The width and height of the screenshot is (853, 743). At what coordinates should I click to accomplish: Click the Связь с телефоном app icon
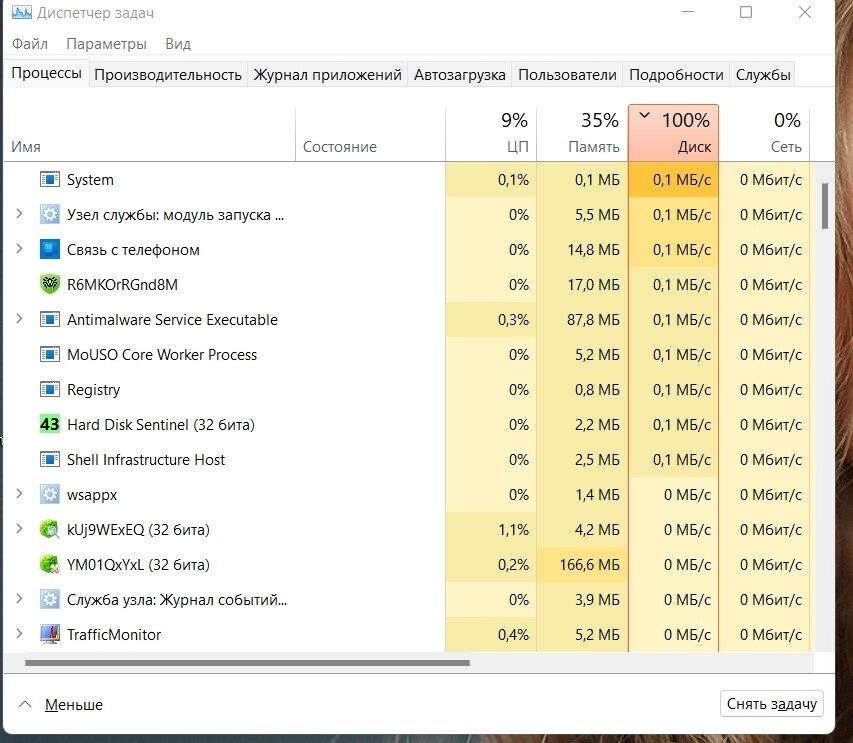tap(50, 250)
